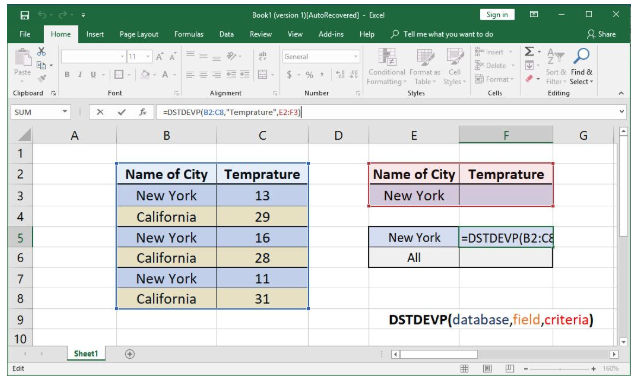Viewport: 638px width, 380px height.
Task: Click the zoom slider in status bar
Action: 560,369
